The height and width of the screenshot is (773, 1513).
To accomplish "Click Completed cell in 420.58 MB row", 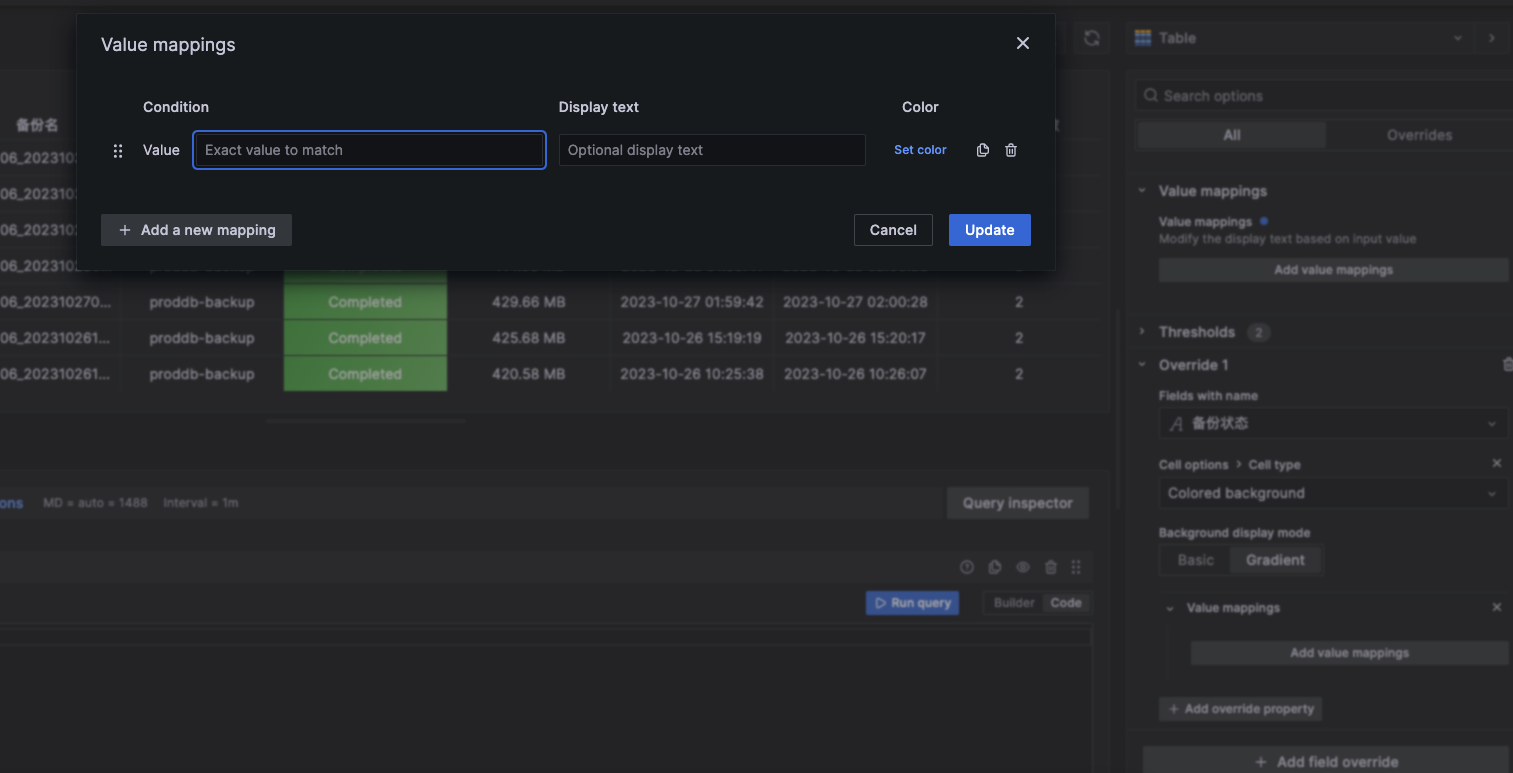I will 365,374.
